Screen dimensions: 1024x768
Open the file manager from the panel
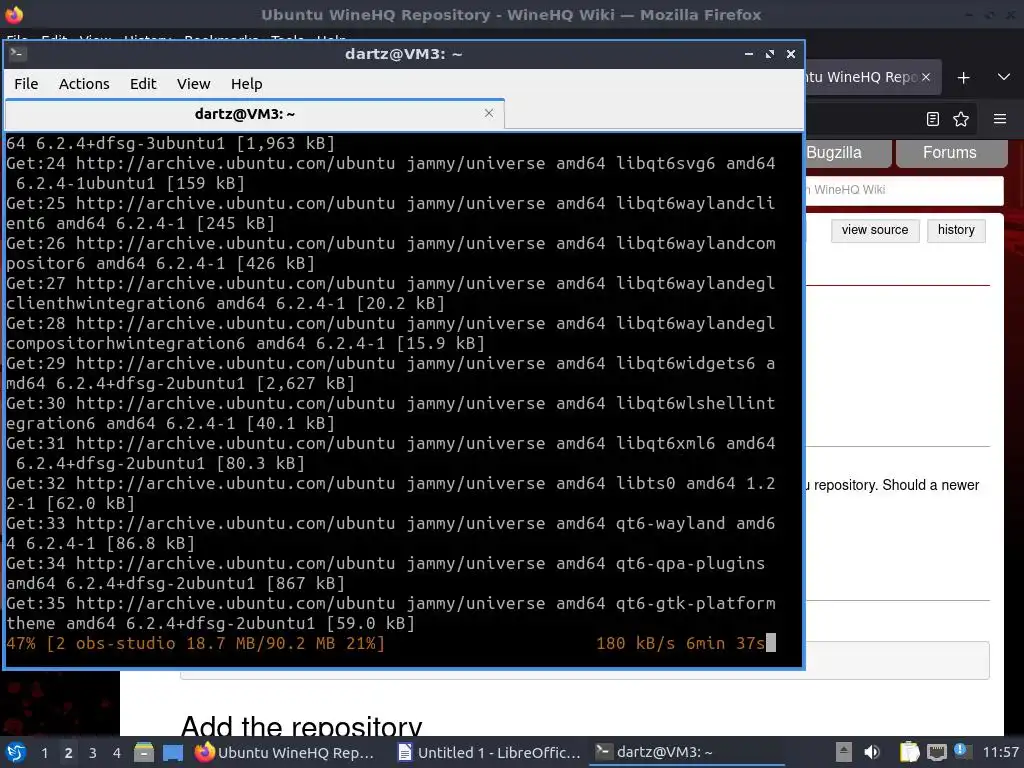pos(144,752)
